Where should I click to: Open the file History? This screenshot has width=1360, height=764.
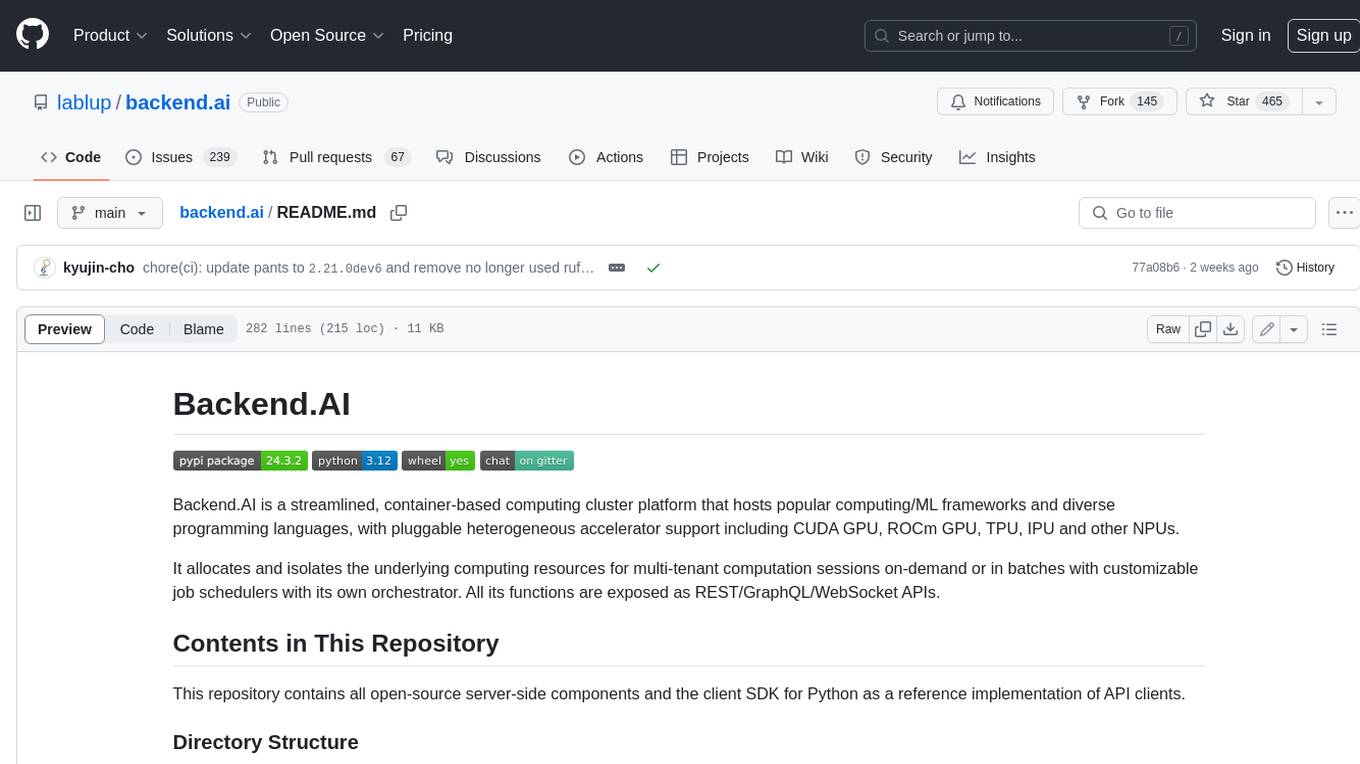click(x=1305, y=268)
